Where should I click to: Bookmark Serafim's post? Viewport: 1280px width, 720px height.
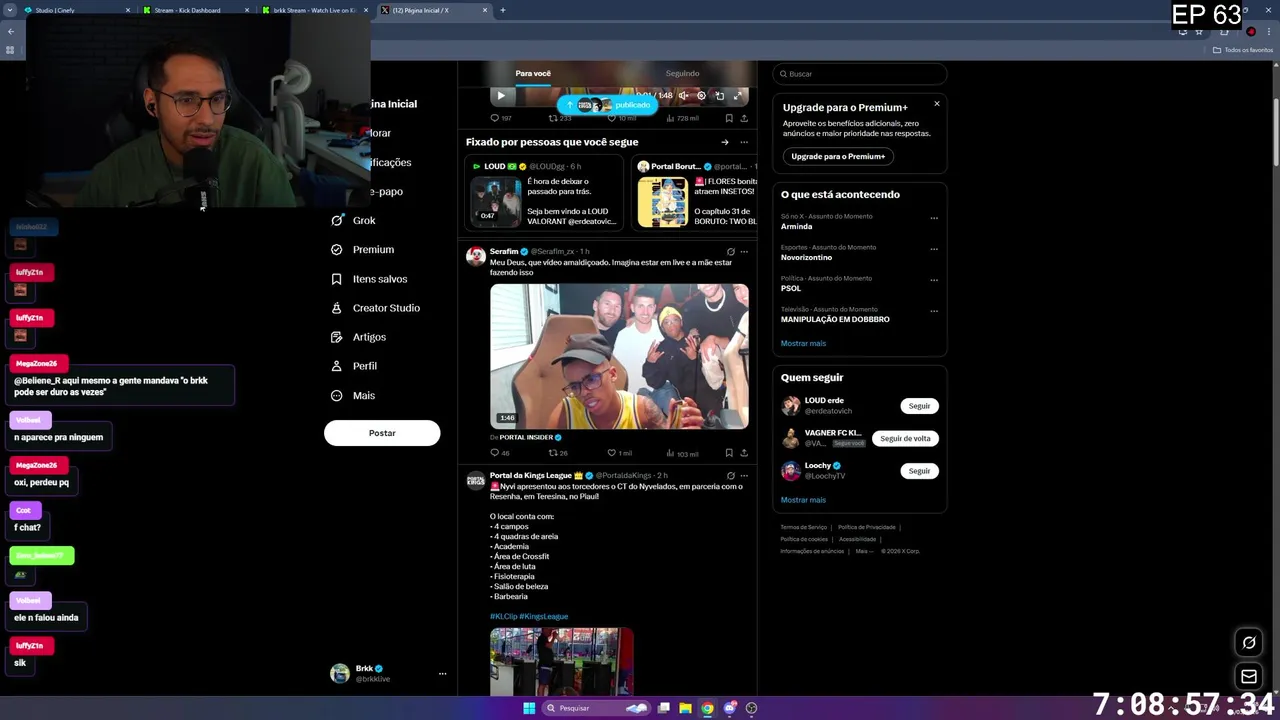pos(729,453)
